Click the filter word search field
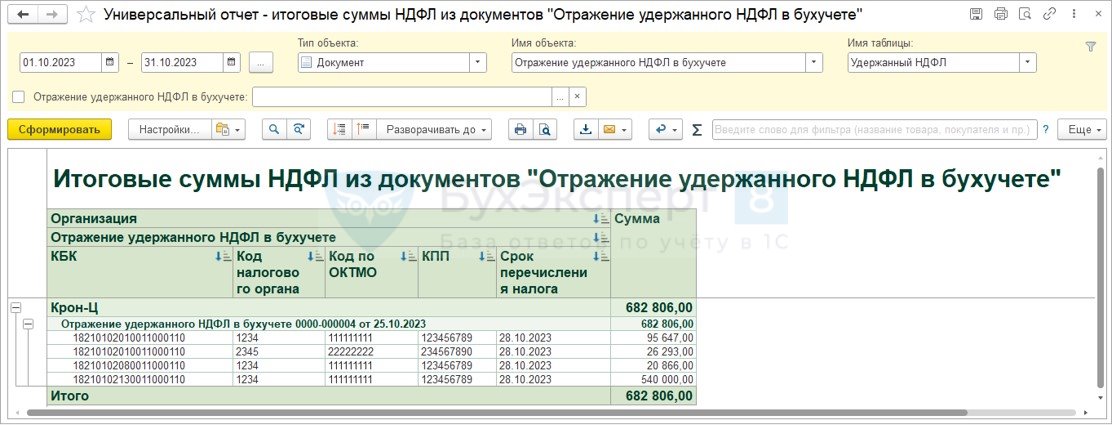The width and height of the screenshot is (1112, 425). pos(874,130)
